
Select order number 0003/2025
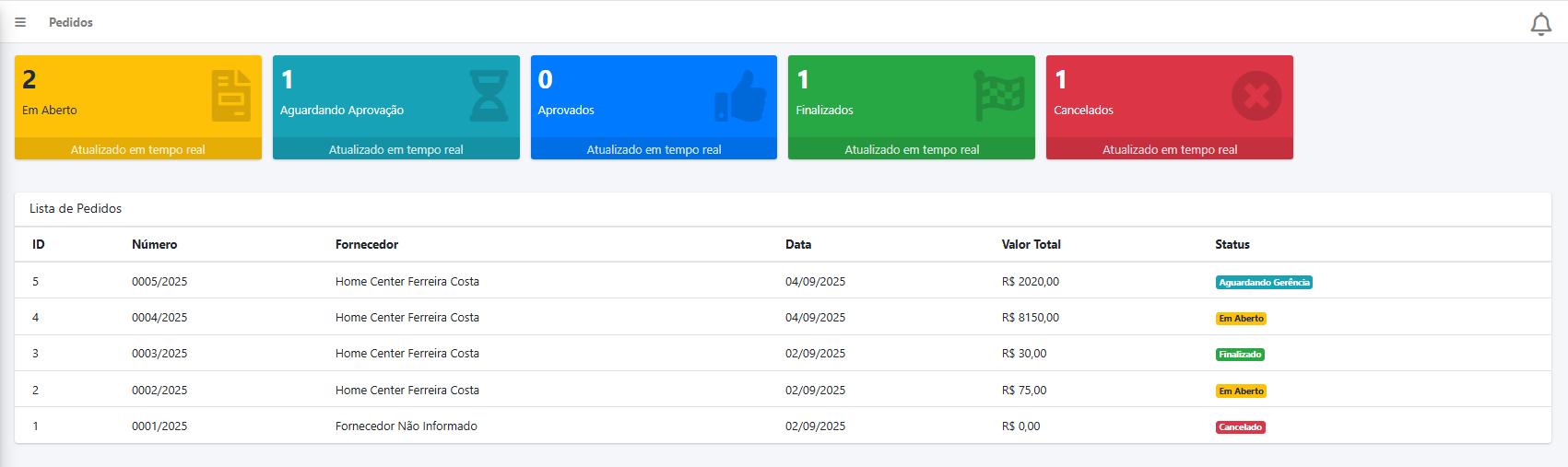(x=159, y=354)
